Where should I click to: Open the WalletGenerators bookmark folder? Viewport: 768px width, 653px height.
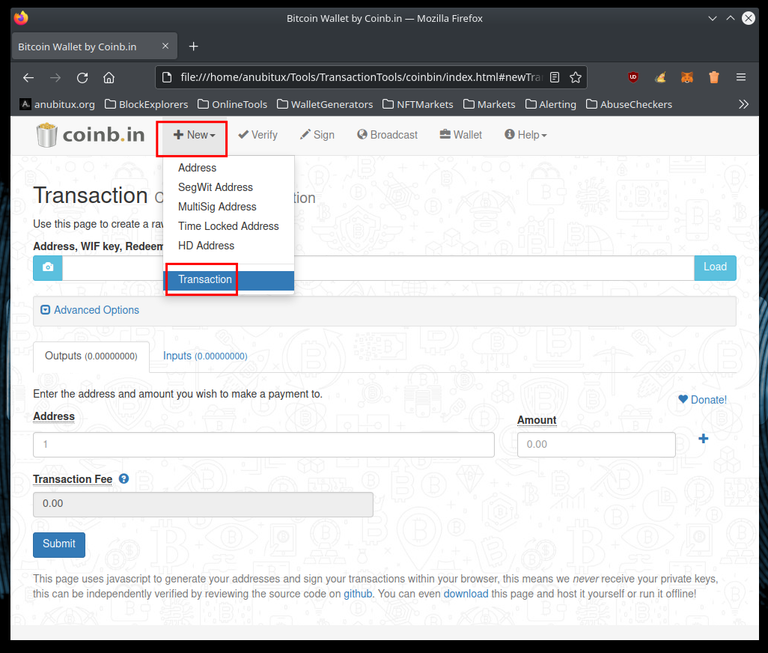point(325,104)
